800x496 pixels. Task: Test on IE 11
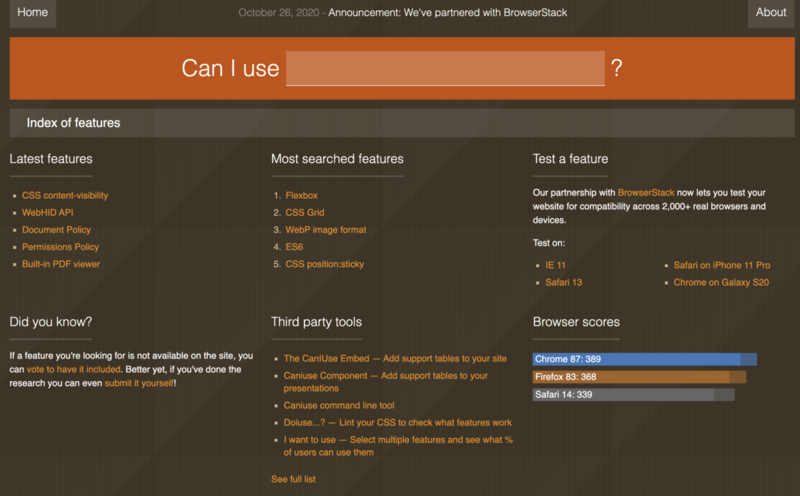555,265
